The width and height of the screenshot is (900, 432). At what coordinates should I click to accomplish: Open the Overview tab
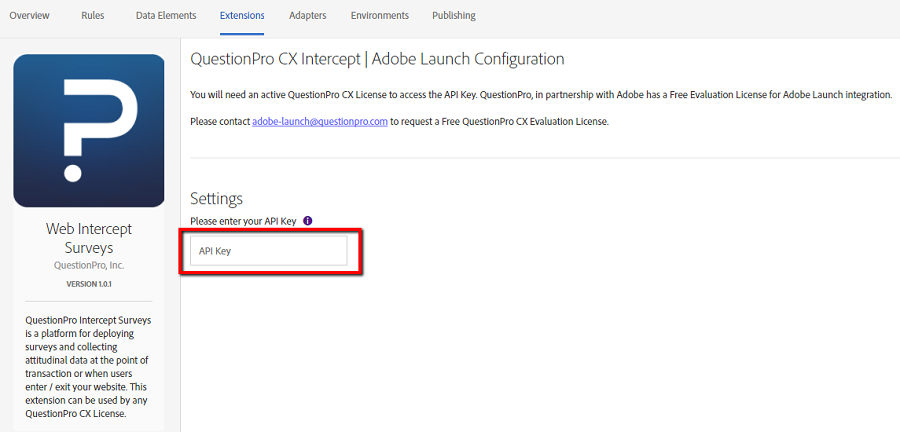29,15
